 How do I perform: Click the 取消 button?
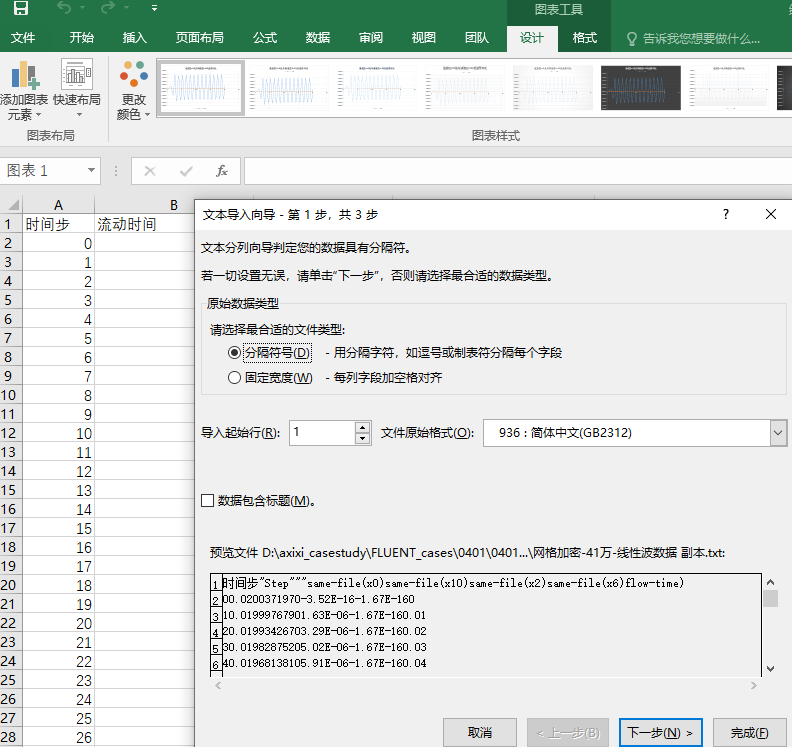(480, 732)
